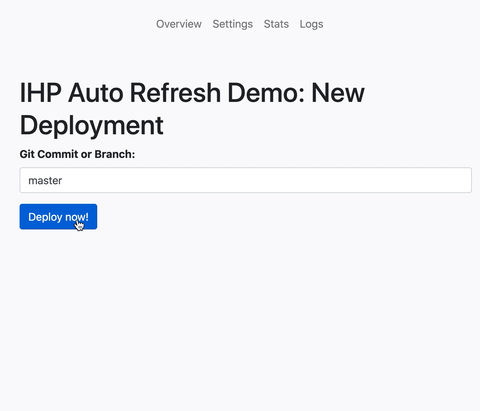Select the Logs tab in navigation

click(x=311, y=24)
